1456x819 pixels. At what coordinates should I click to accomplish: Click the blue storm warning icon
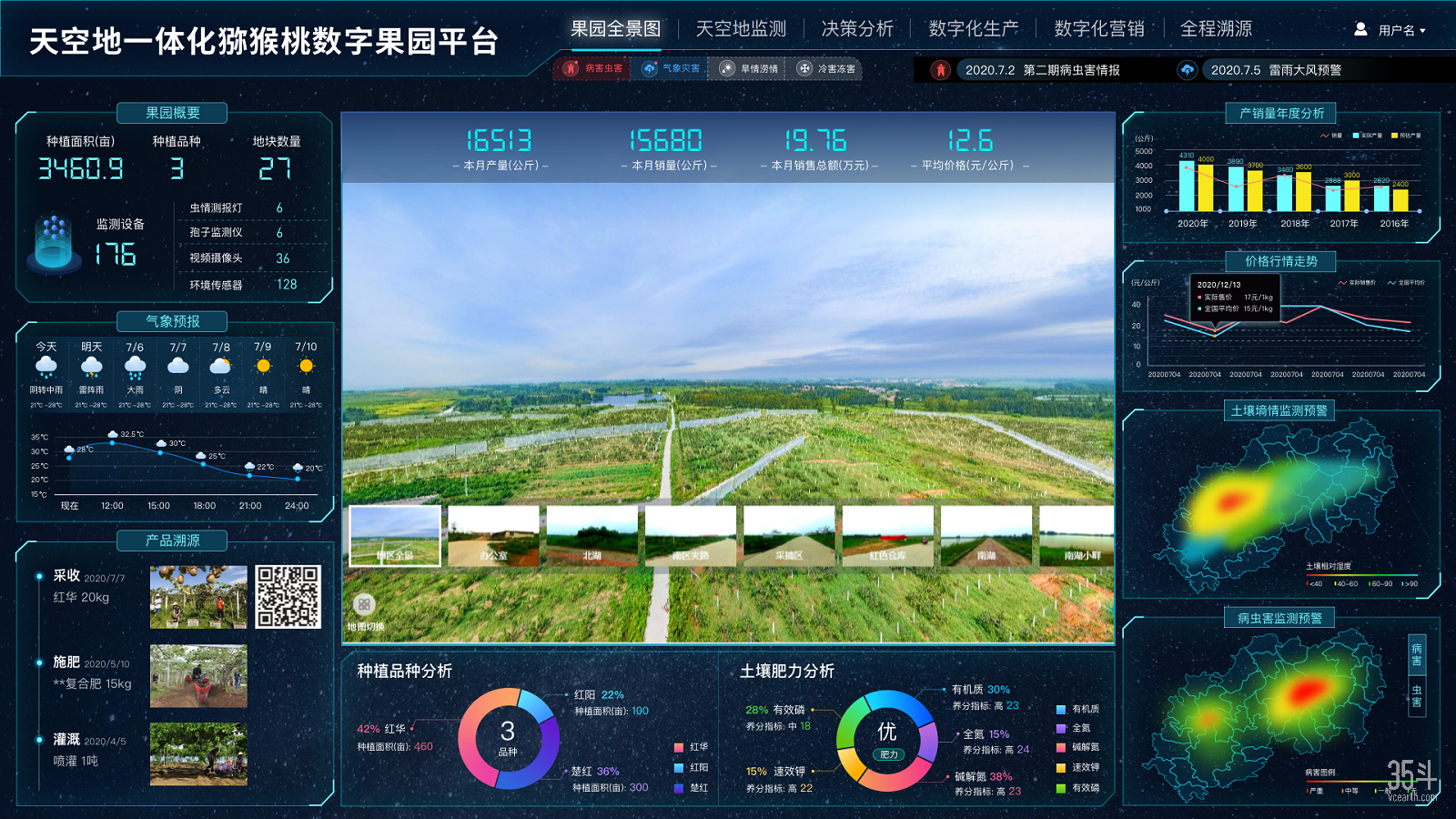[1187, 70]
